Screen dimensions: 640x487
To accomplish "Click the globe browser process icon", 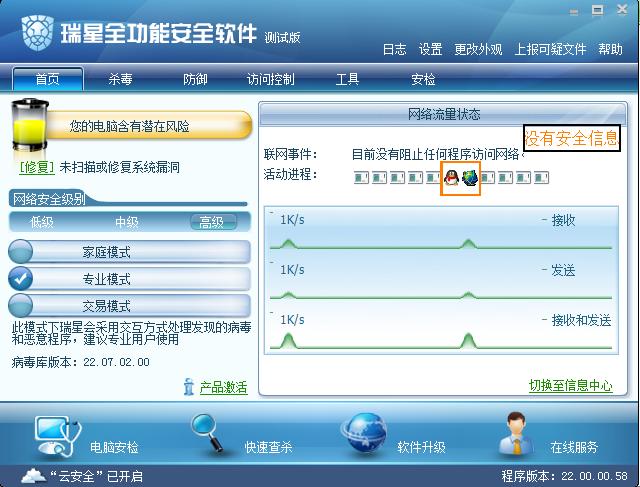I will coord(470,178).
